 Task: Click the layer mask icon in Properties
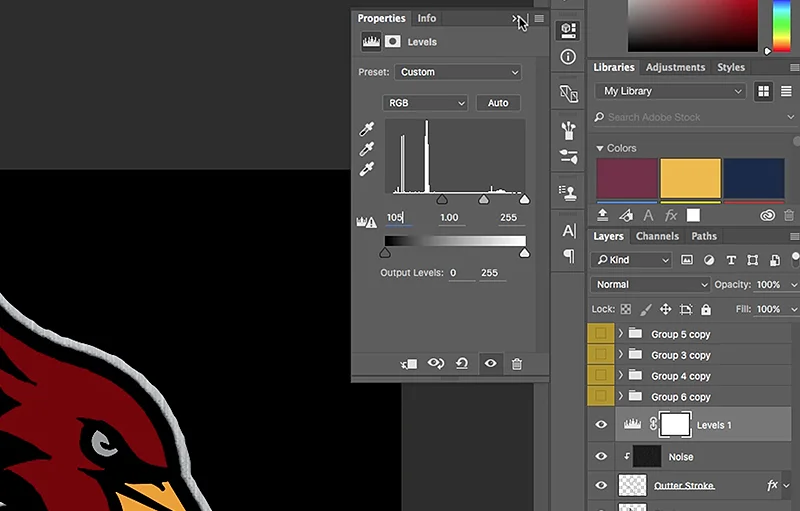pos(392,42)
